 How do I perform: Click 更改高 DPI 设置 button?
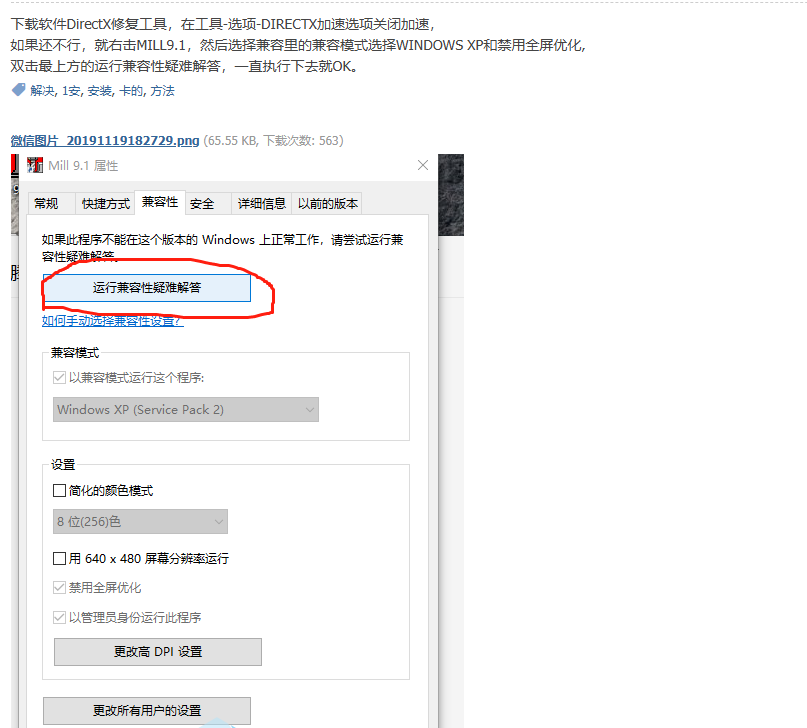[x=157, y=652]
